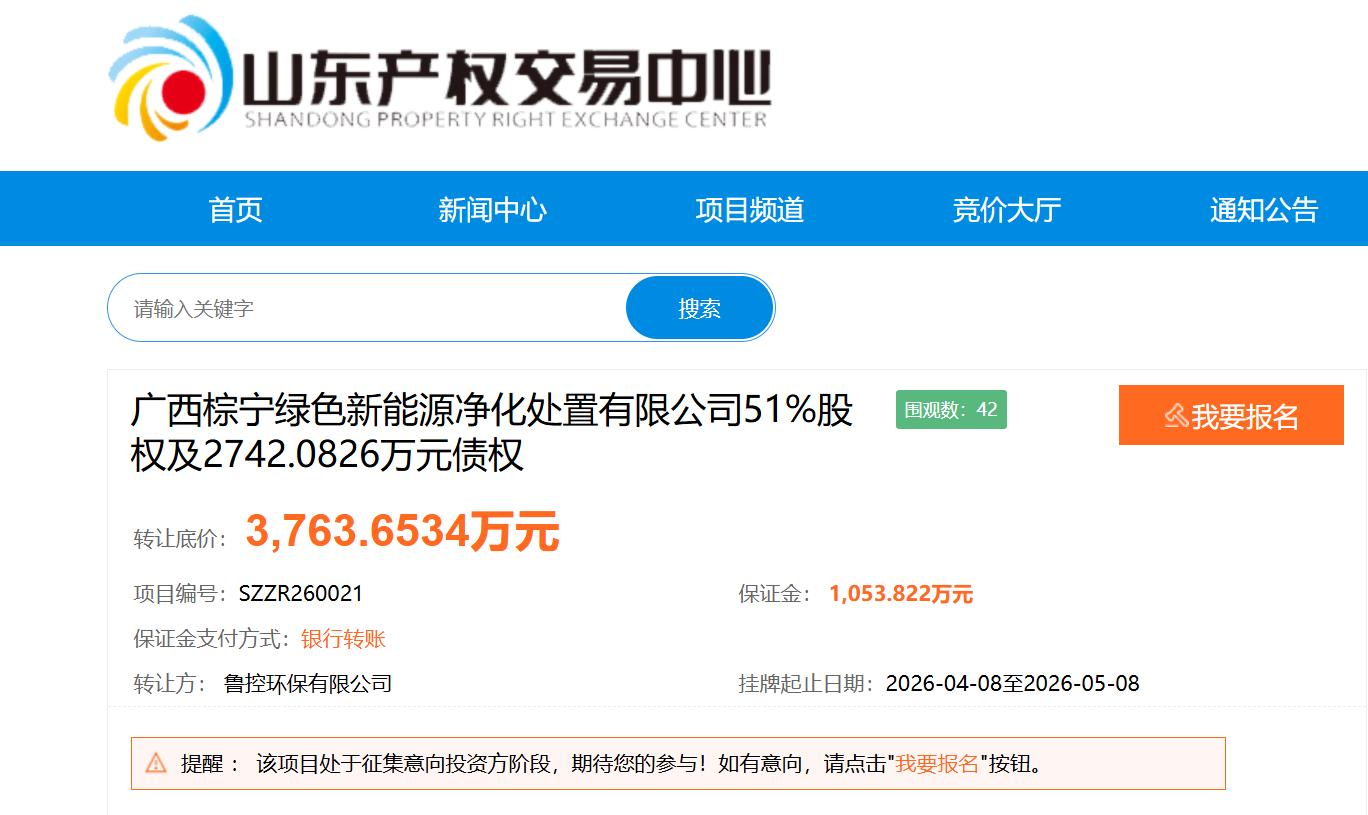1368x815 pixels.
Task: Select the 广西棕宁绿色新能源 project title
Action: click(491, 432)
